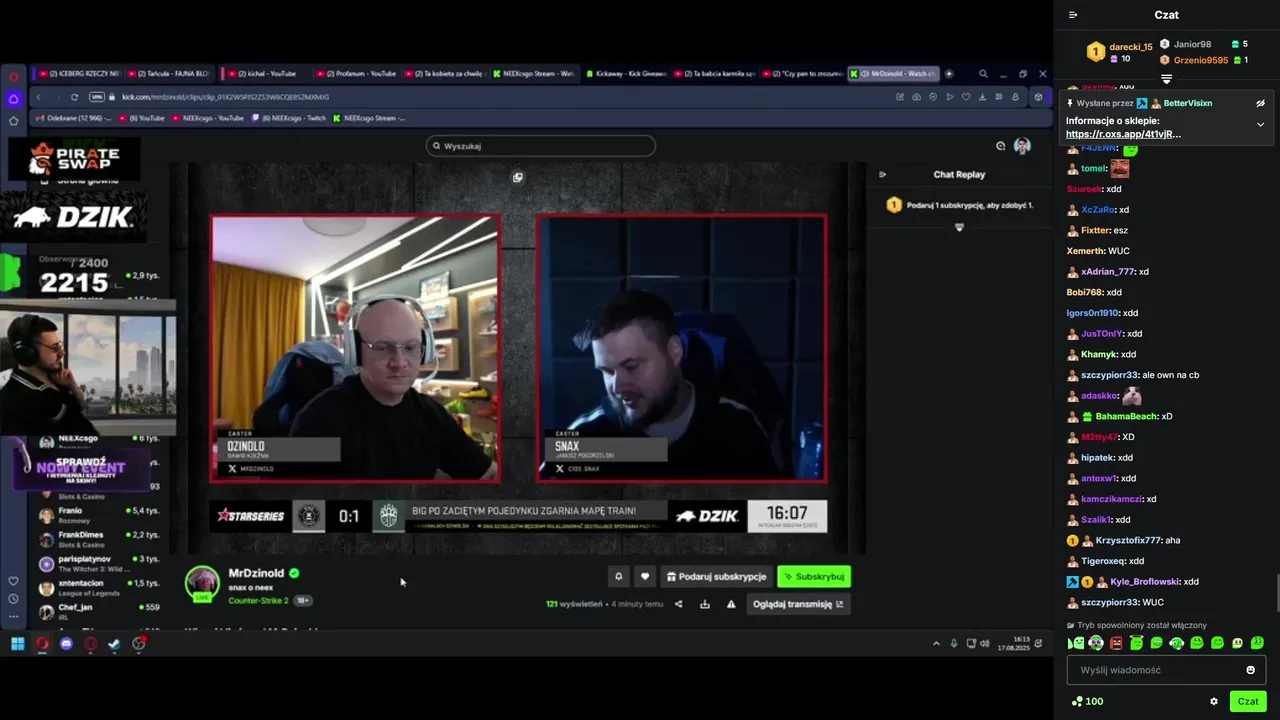Switch to the NEEXcsgo Stream browser tab
Image resolution: width=1280 pixels, height=720 pixels.
click(x=536, y=73)
